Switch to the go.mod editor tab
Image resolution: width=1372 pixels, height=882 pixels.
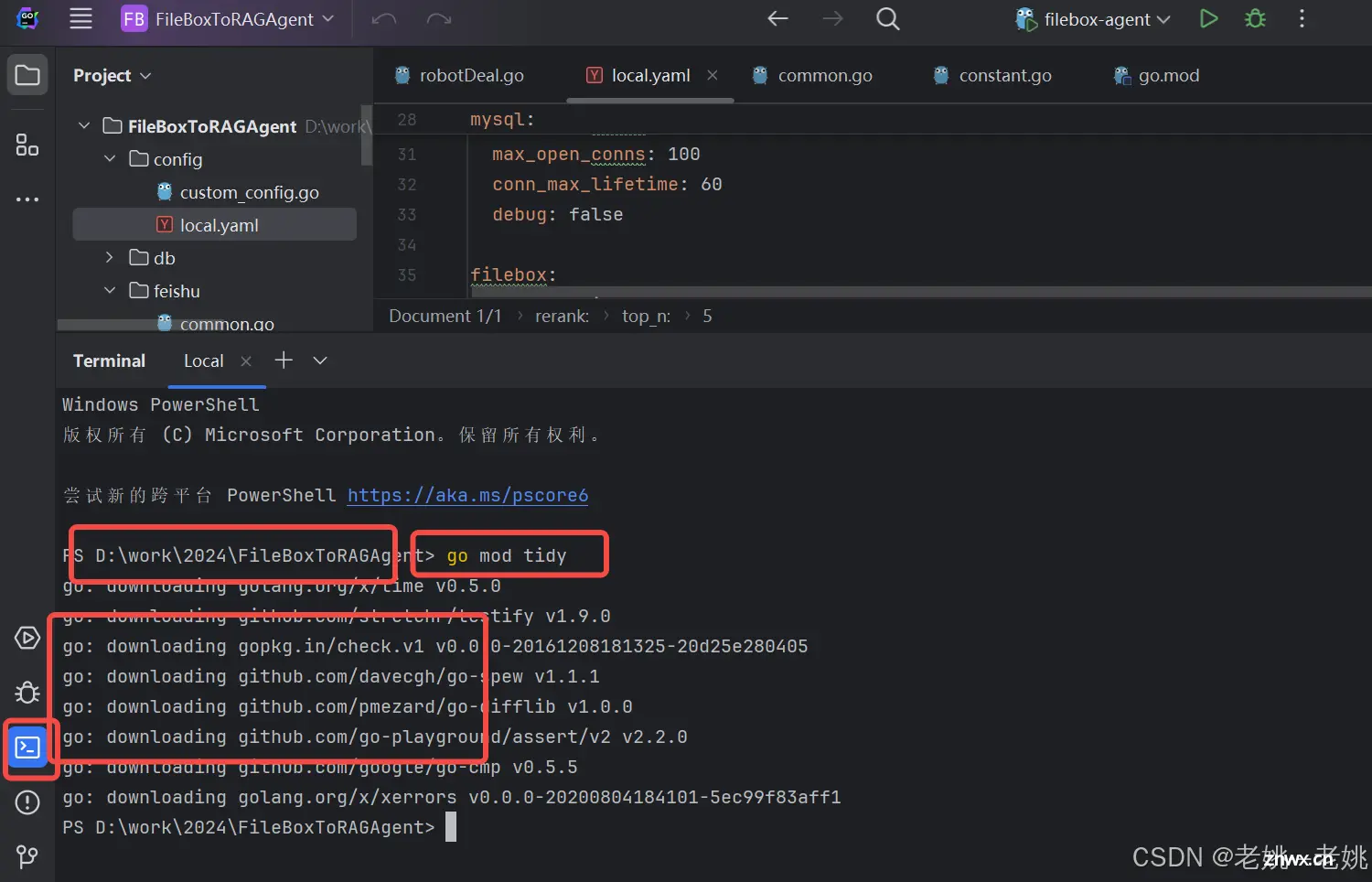(1156, 75)
